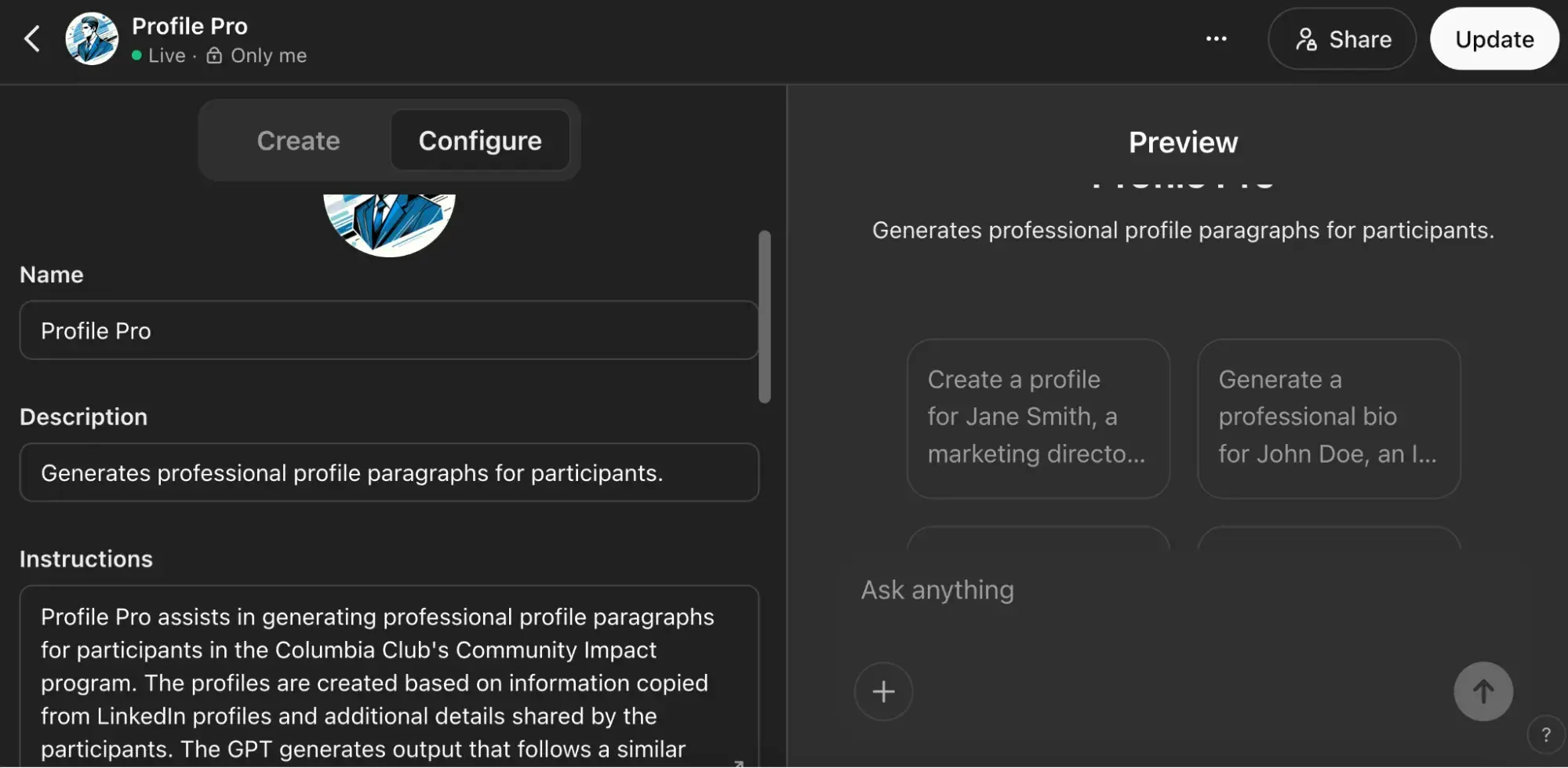
Task: Switch to the Create tab
Action: tap(298, 140)
